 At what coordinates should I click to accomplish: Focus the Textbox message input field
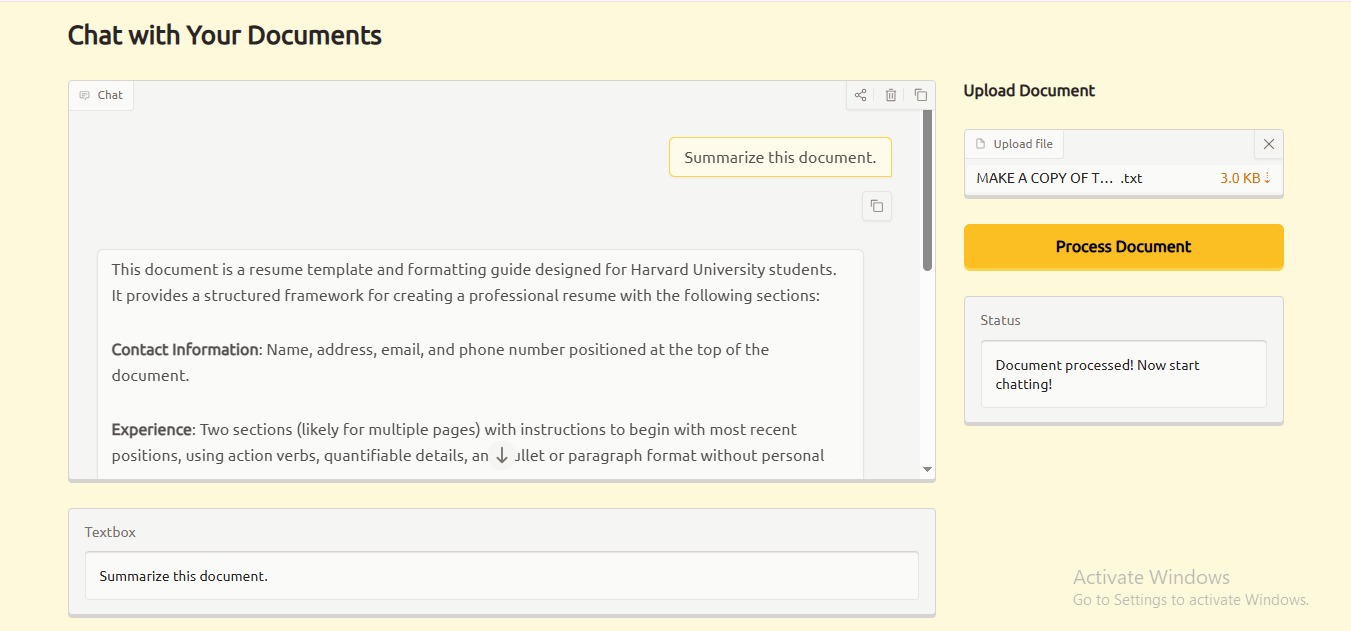501,576
